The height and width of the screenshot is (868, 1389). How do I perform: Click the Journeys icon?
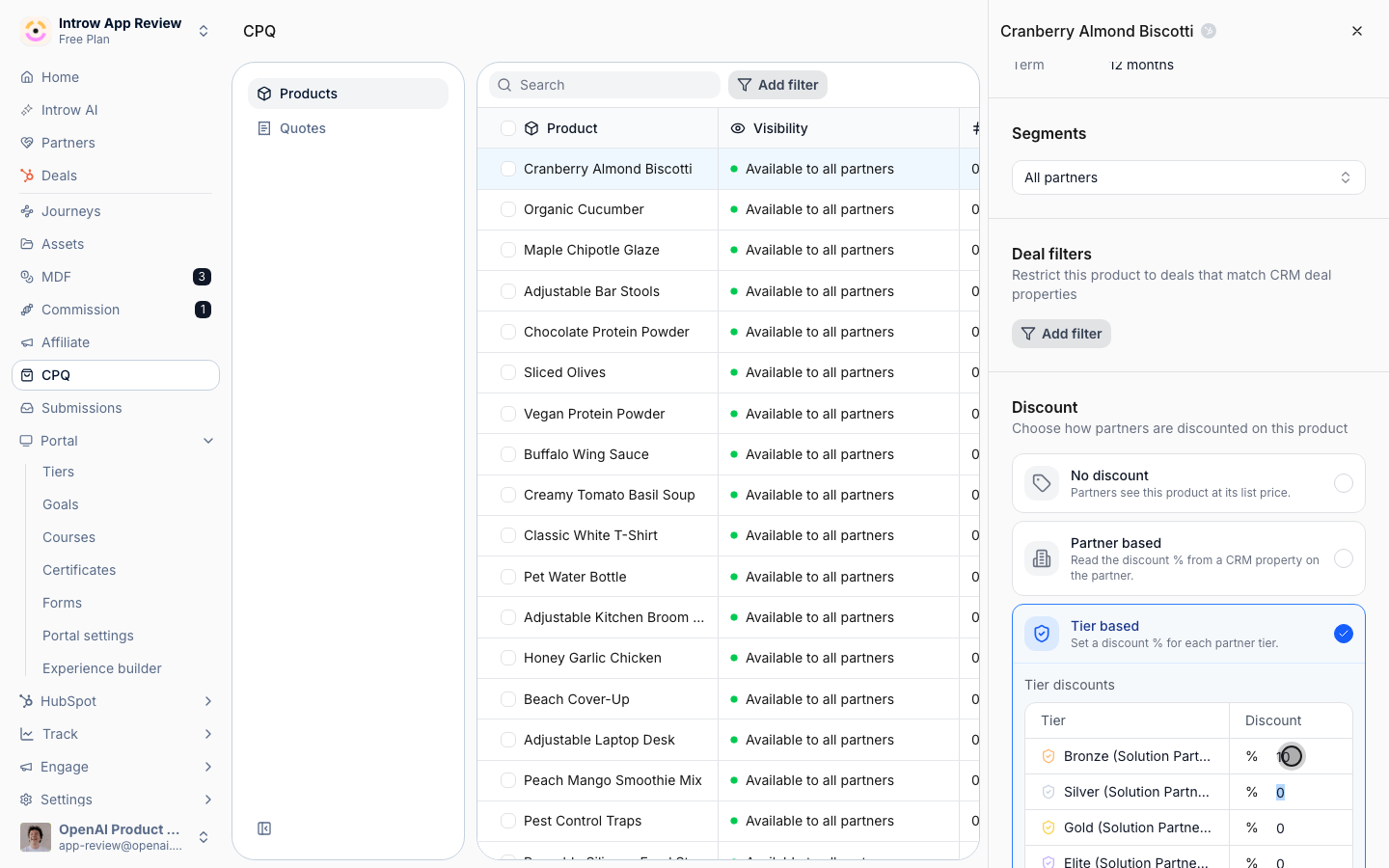[x=27, y=211]
